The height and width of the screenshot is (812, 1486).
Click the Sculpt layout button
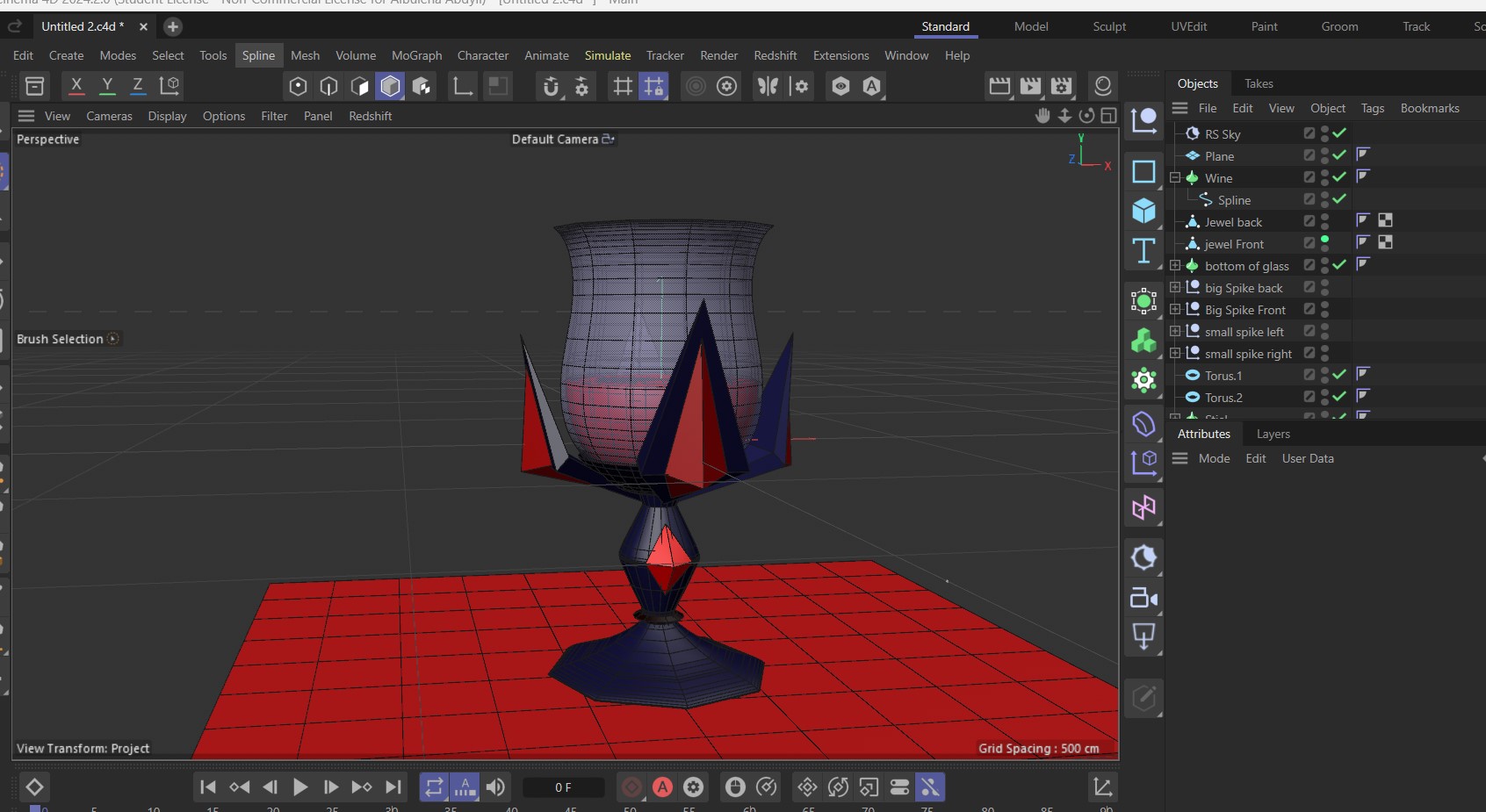[1108, 26]
